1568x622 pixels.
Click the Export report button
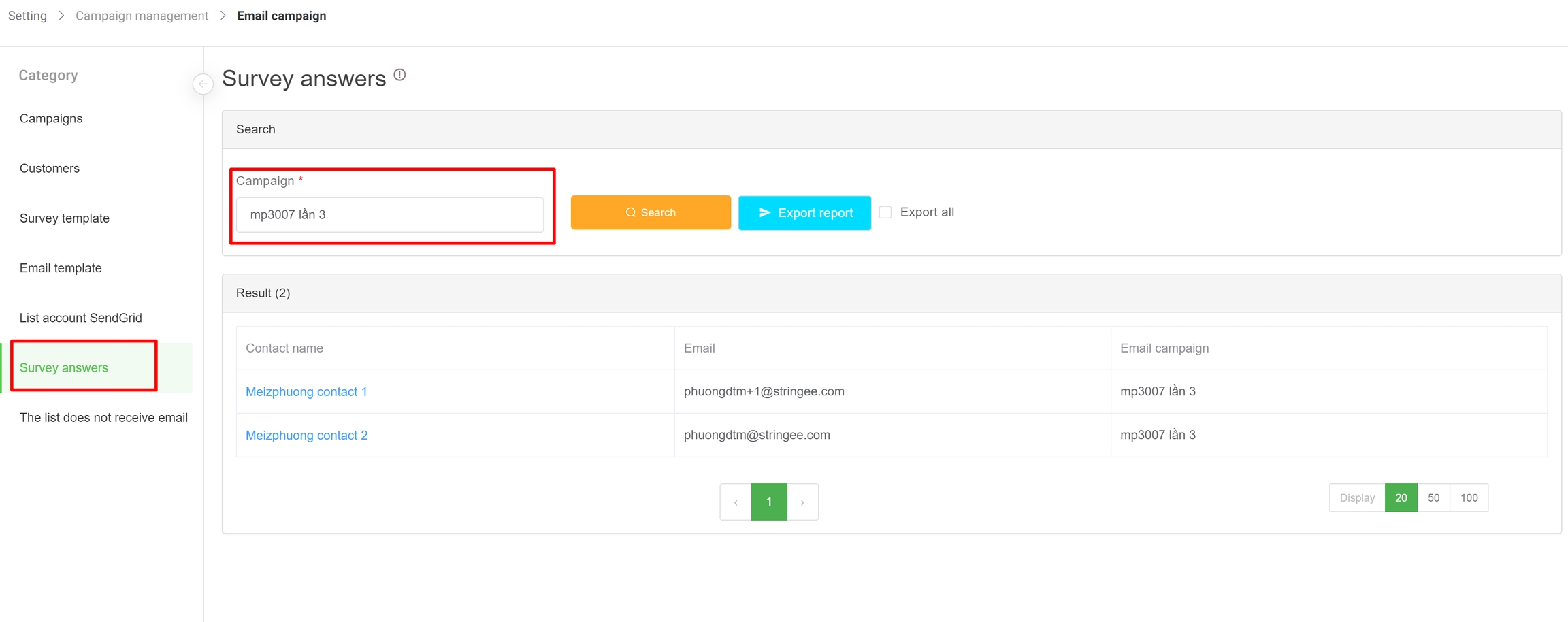point(804,212)
